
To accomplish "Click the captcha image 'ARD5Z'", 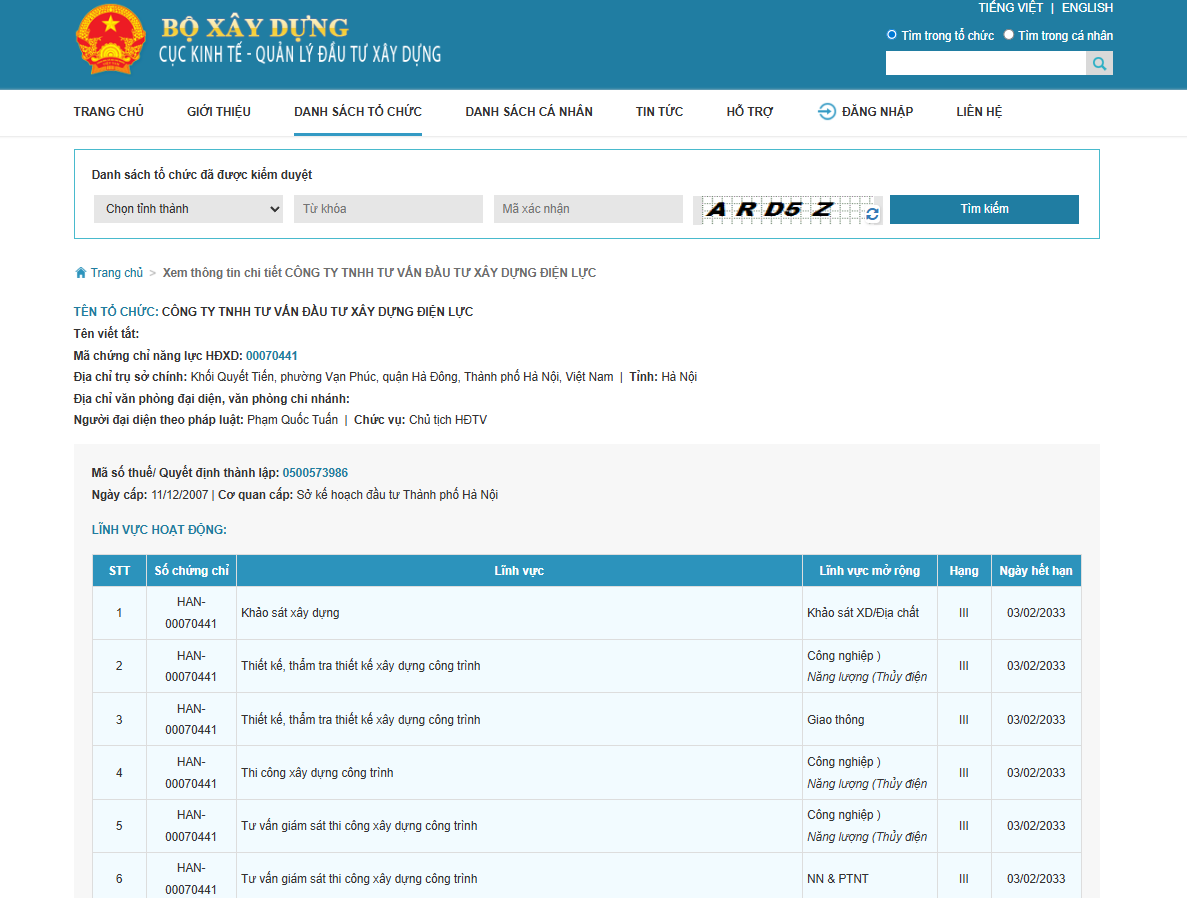I will (777, 209).
